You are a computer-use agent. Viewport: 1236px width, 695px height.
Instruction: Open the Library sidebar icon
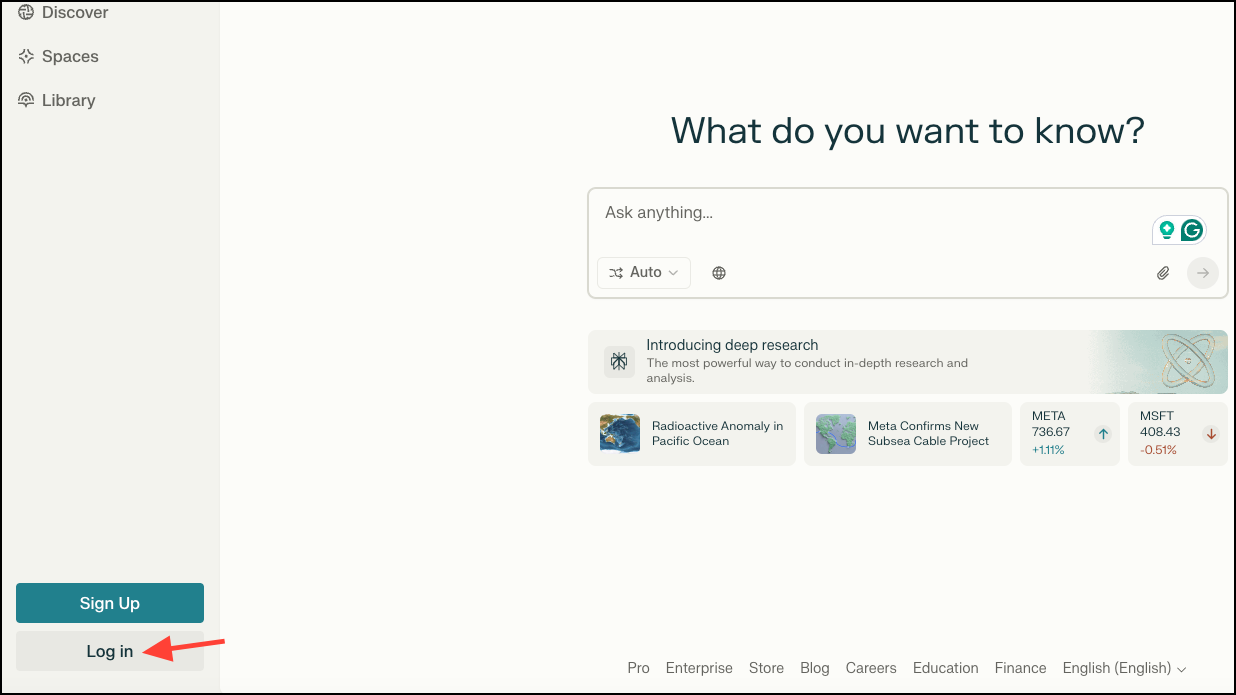click(x=26, y=100)
